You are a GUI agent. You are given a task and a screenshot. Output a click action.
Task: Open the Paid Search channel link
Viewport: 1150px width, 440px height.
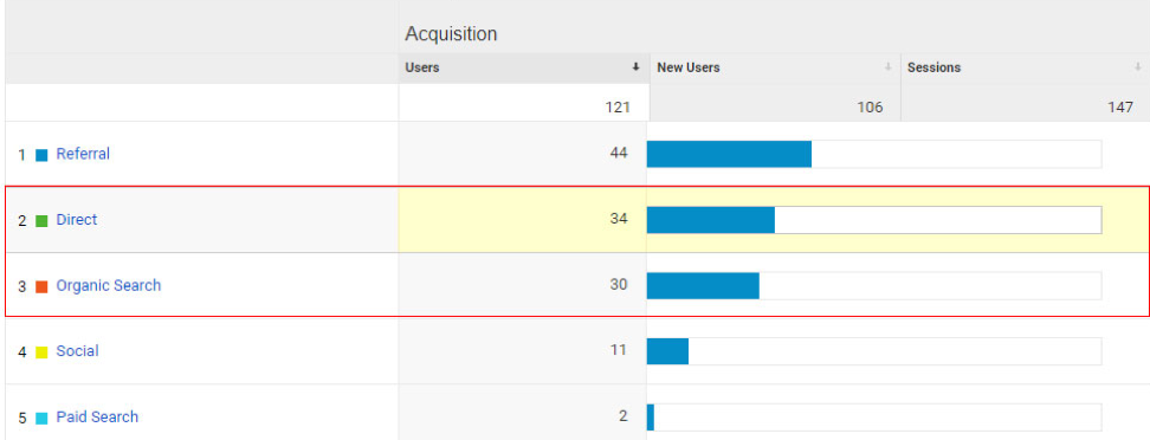pos(97,417)
